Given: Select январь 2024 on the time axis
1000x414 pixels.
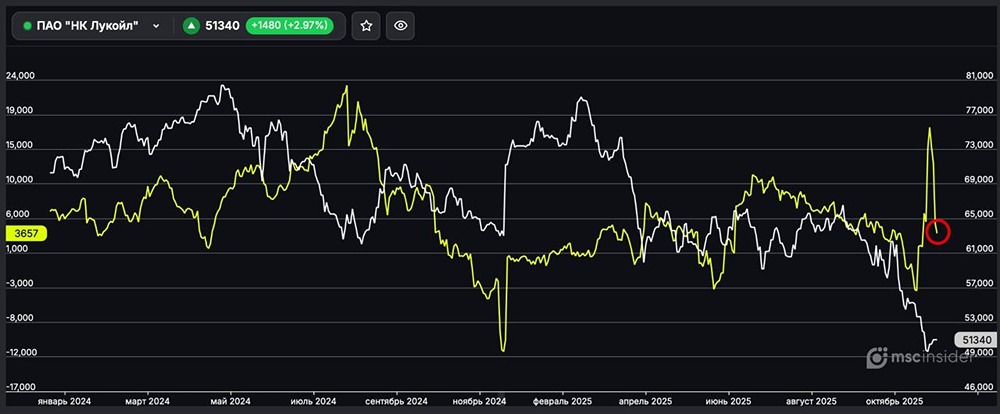Looking at the screenshot, I should tap(64, 402).
